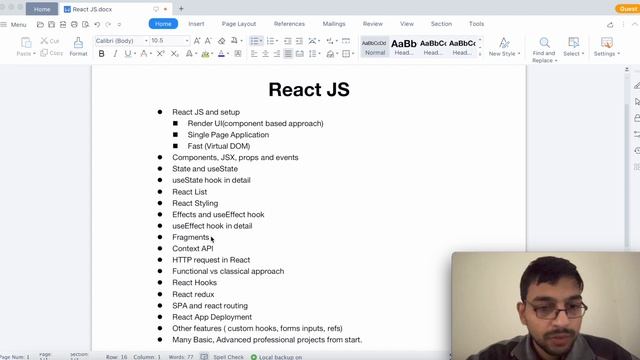Expand the shading dropdown in paragraph group
The height and width of the screenshot is (360, 640).
click(337, 54)
